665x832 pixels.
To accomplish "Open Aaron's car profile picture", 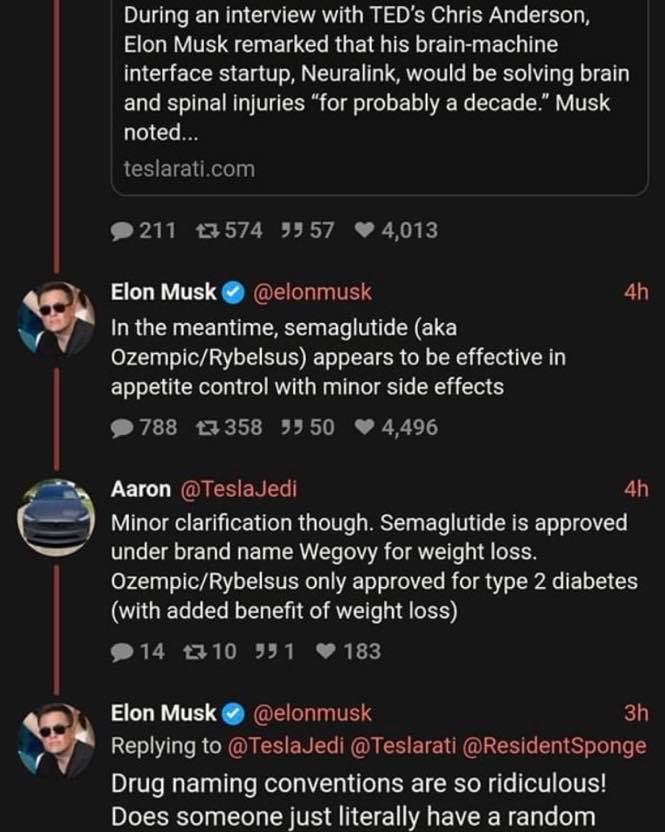I will point(56,517).
